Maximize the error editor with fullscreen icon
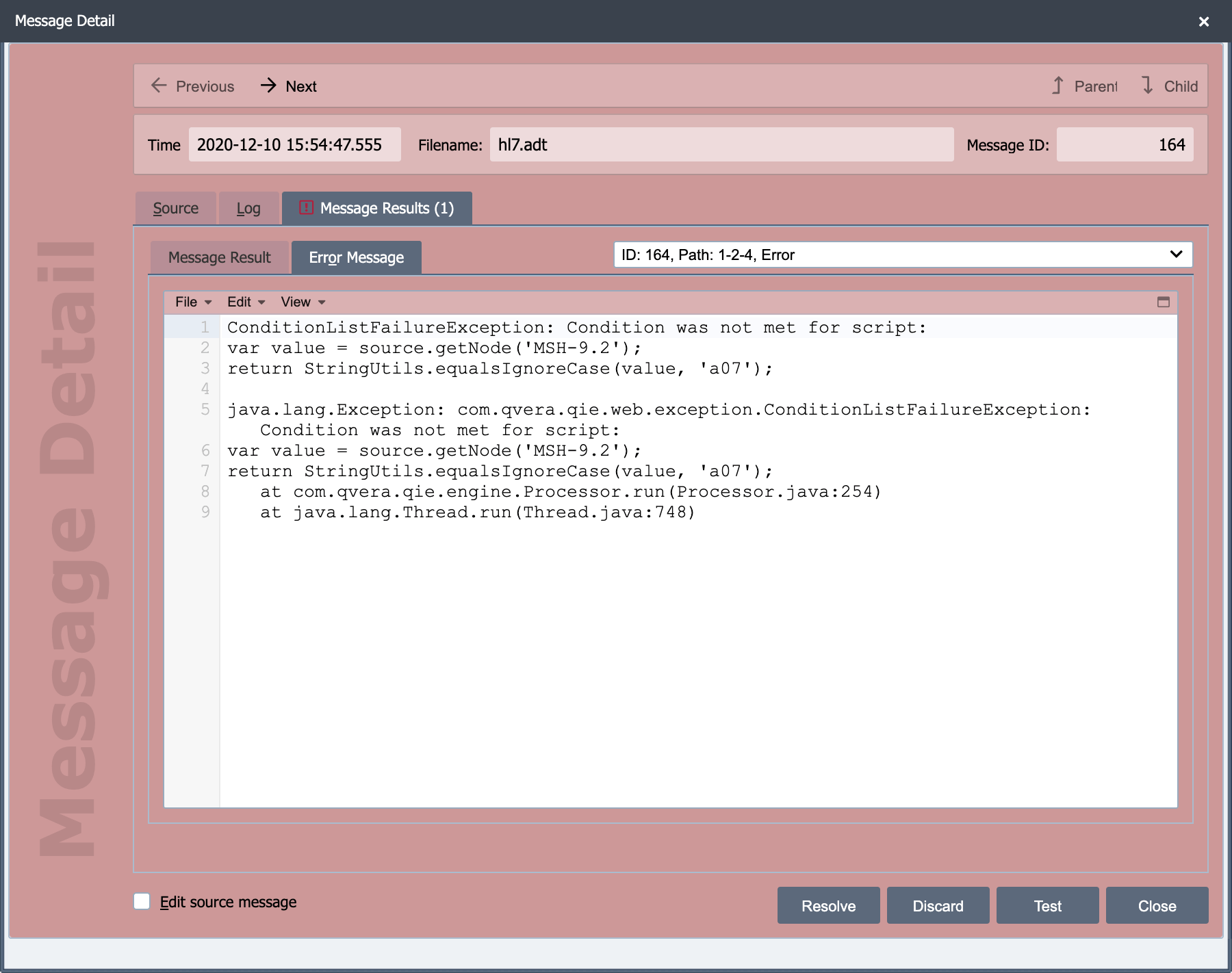 (x=1163, y=302)
